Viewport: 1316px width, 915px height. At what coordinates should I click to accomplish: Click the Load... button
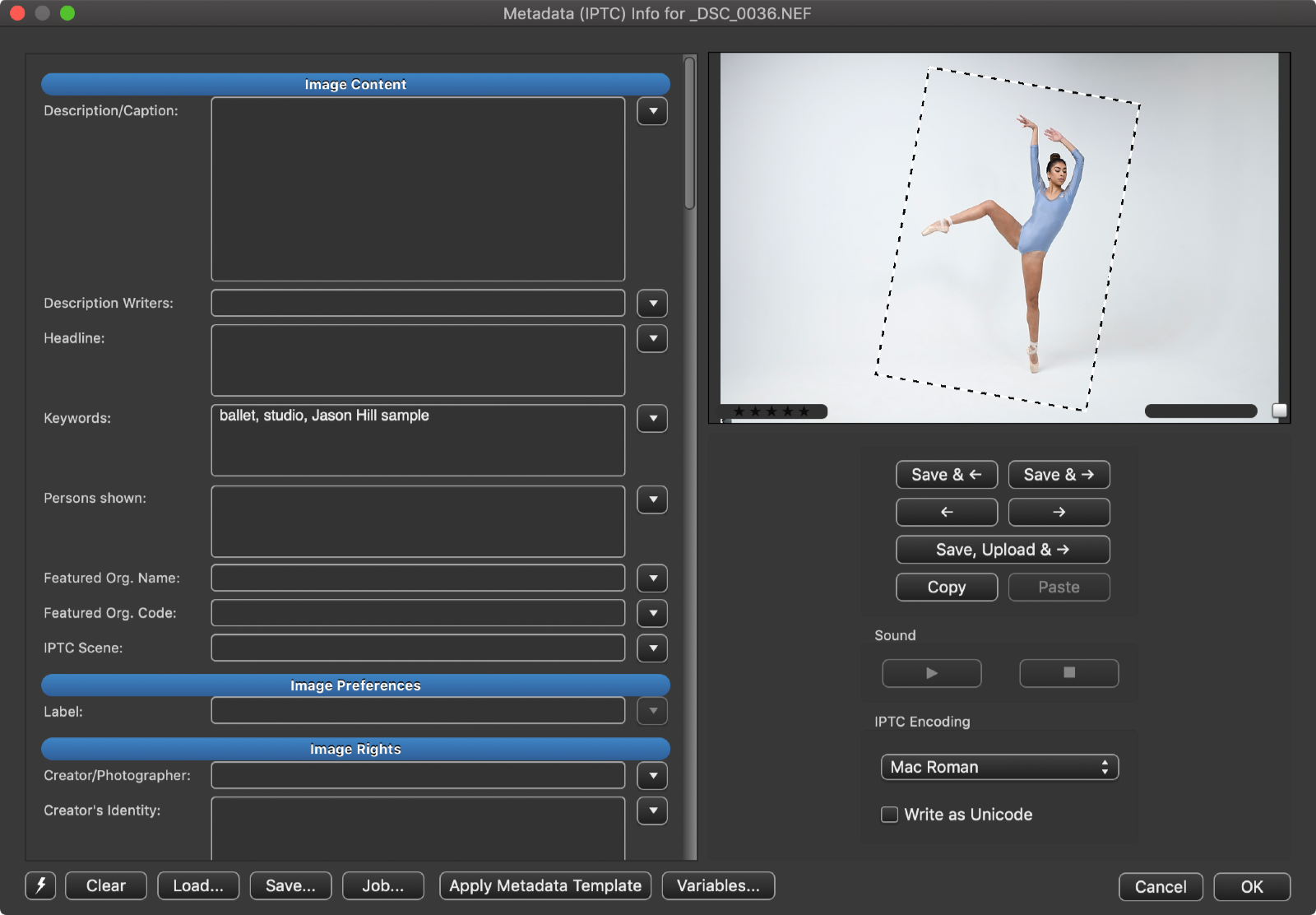point(198,886)
